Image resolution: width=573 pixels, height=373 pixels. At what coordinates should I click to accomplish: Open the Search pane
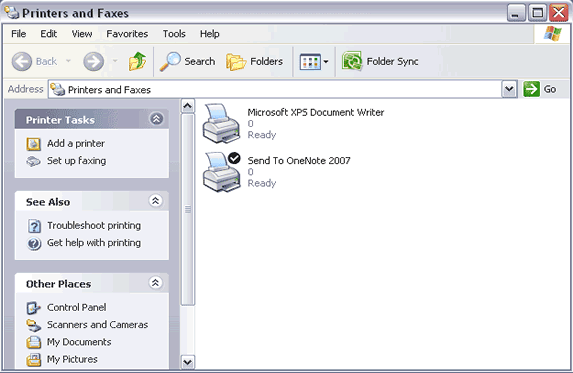187,61
